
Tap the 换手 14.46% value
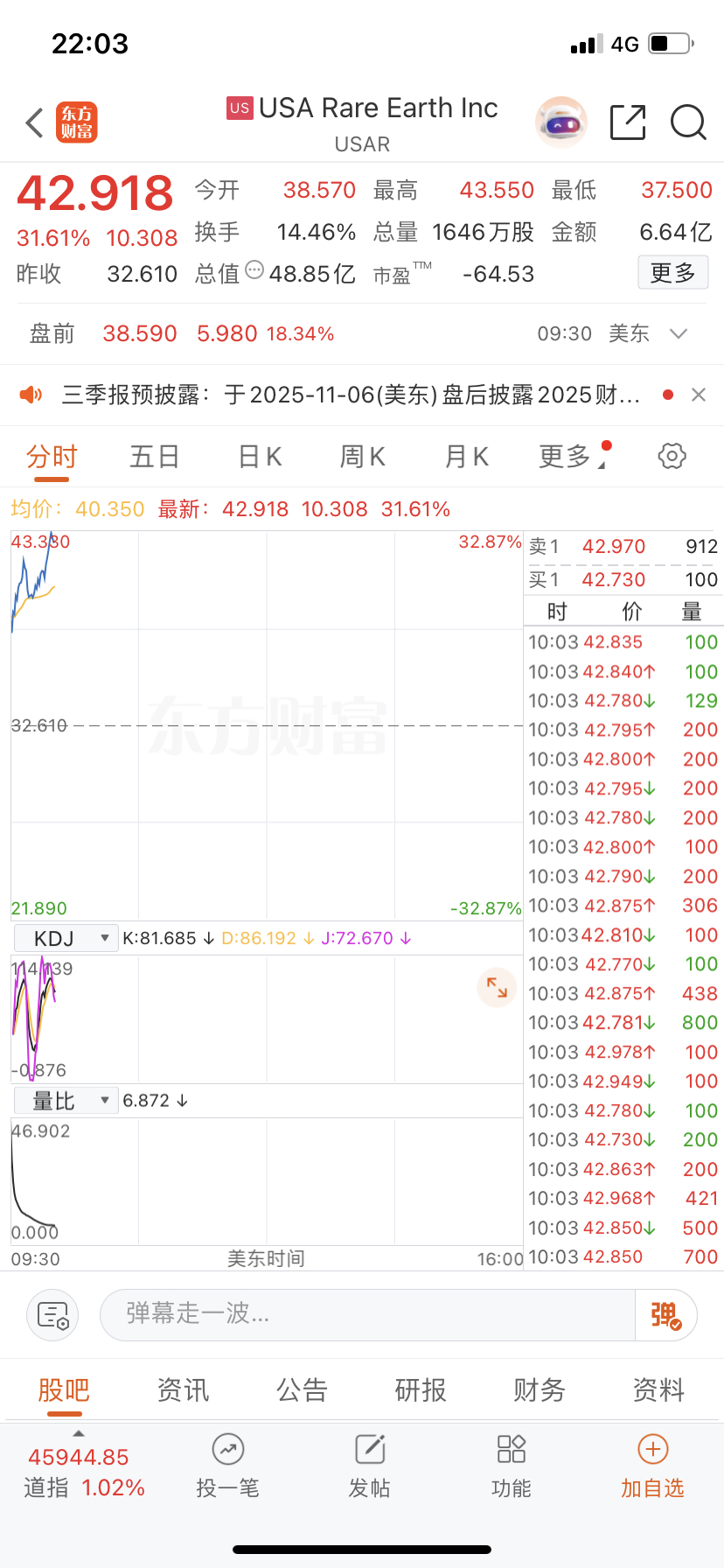(x=317, y=232)
